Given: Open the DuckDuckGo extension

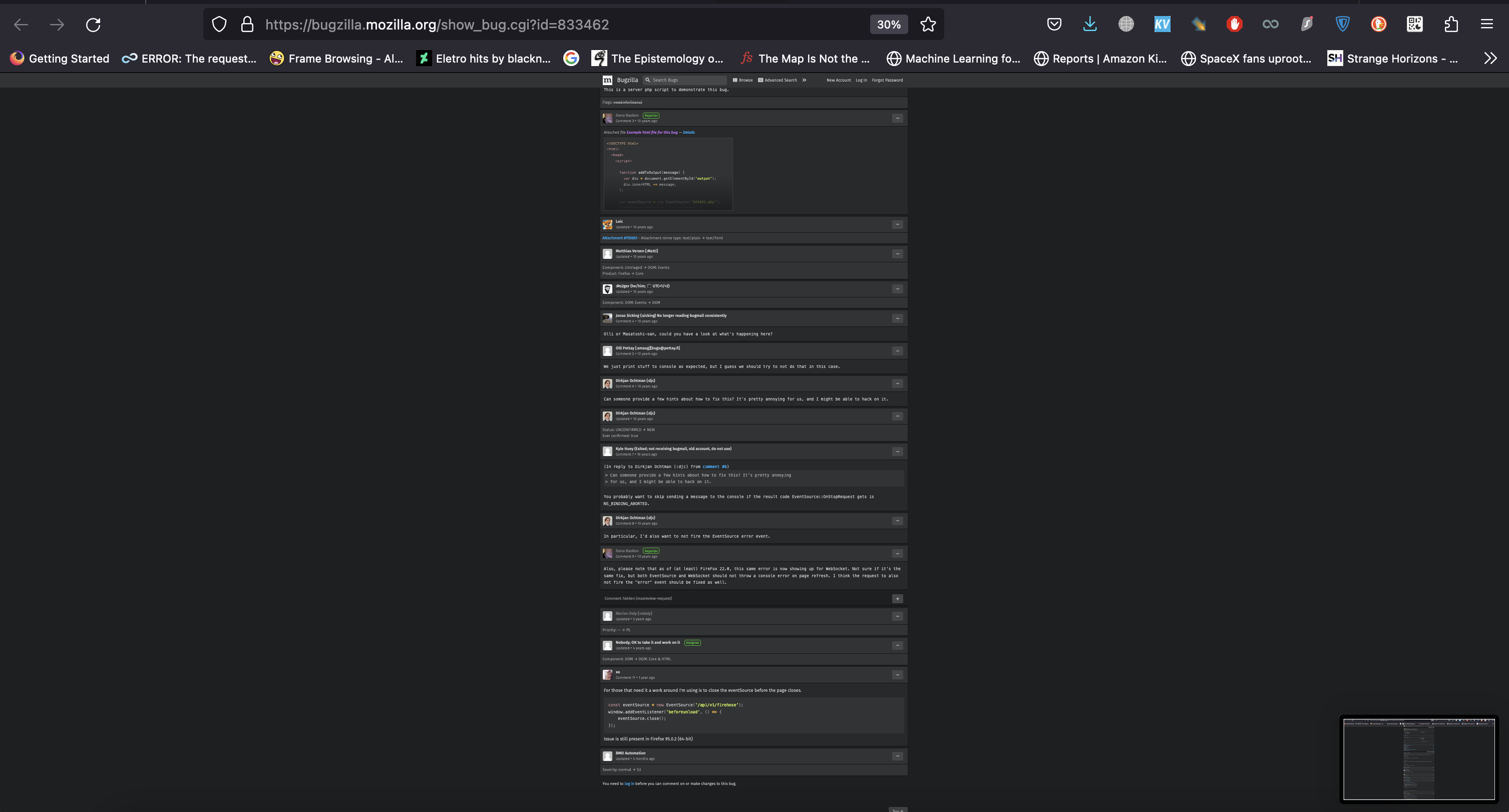Looking at the screenshot, I should pyautogui.click(x=1378, y=24).
